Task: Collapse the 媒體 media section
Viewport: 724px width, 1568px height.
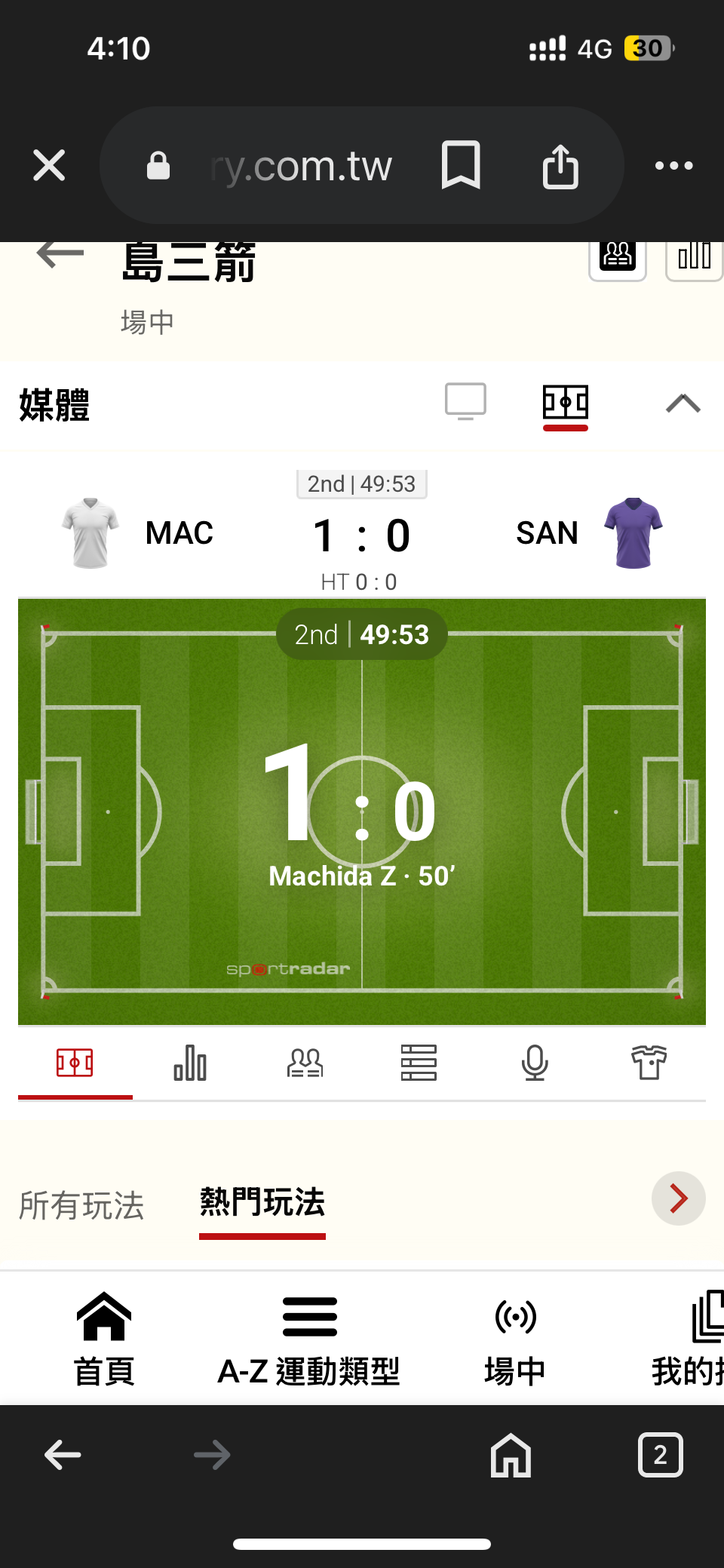Action: point(683,404)
